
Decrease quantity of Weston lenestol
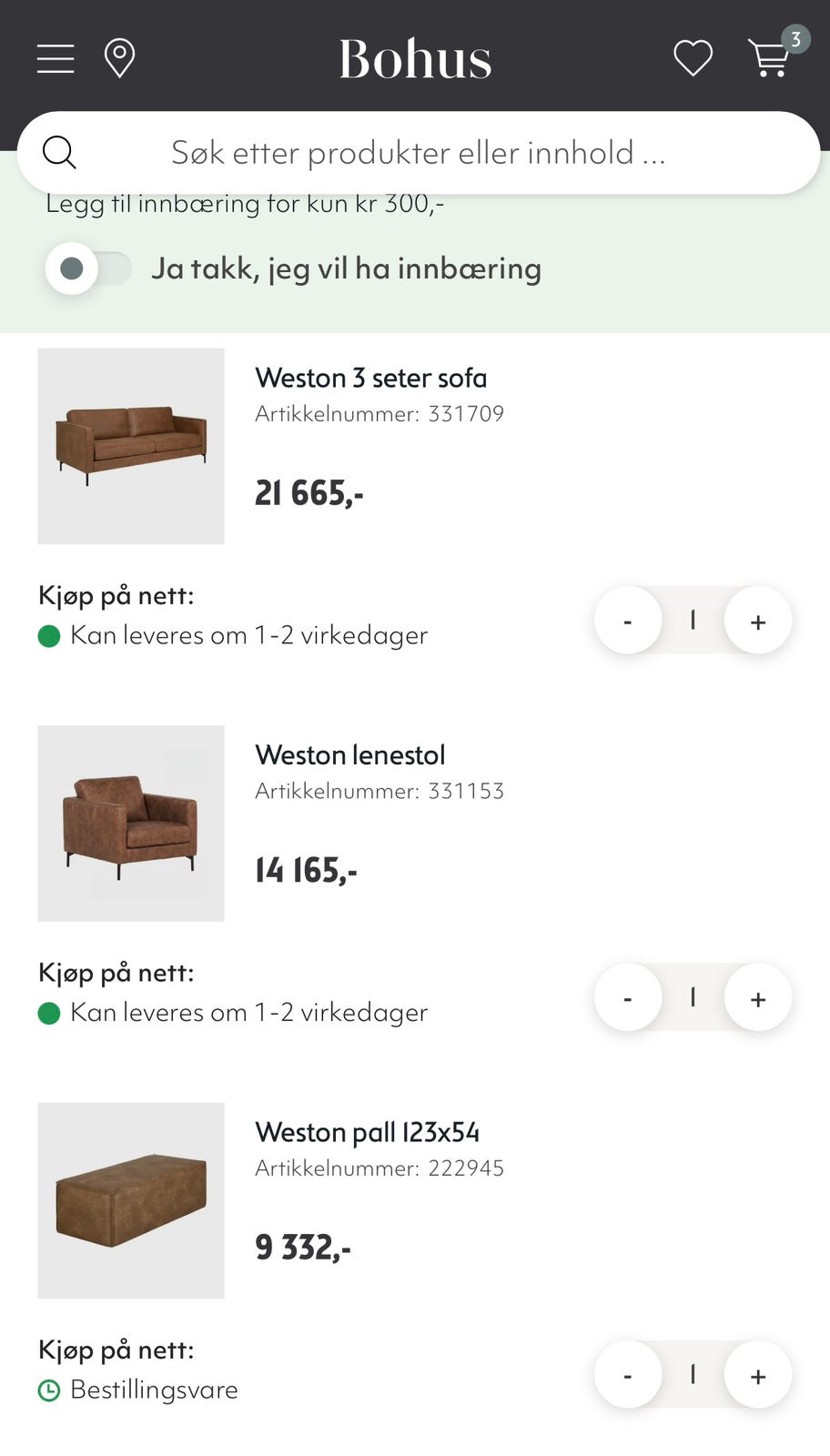(x=628, y=997)
